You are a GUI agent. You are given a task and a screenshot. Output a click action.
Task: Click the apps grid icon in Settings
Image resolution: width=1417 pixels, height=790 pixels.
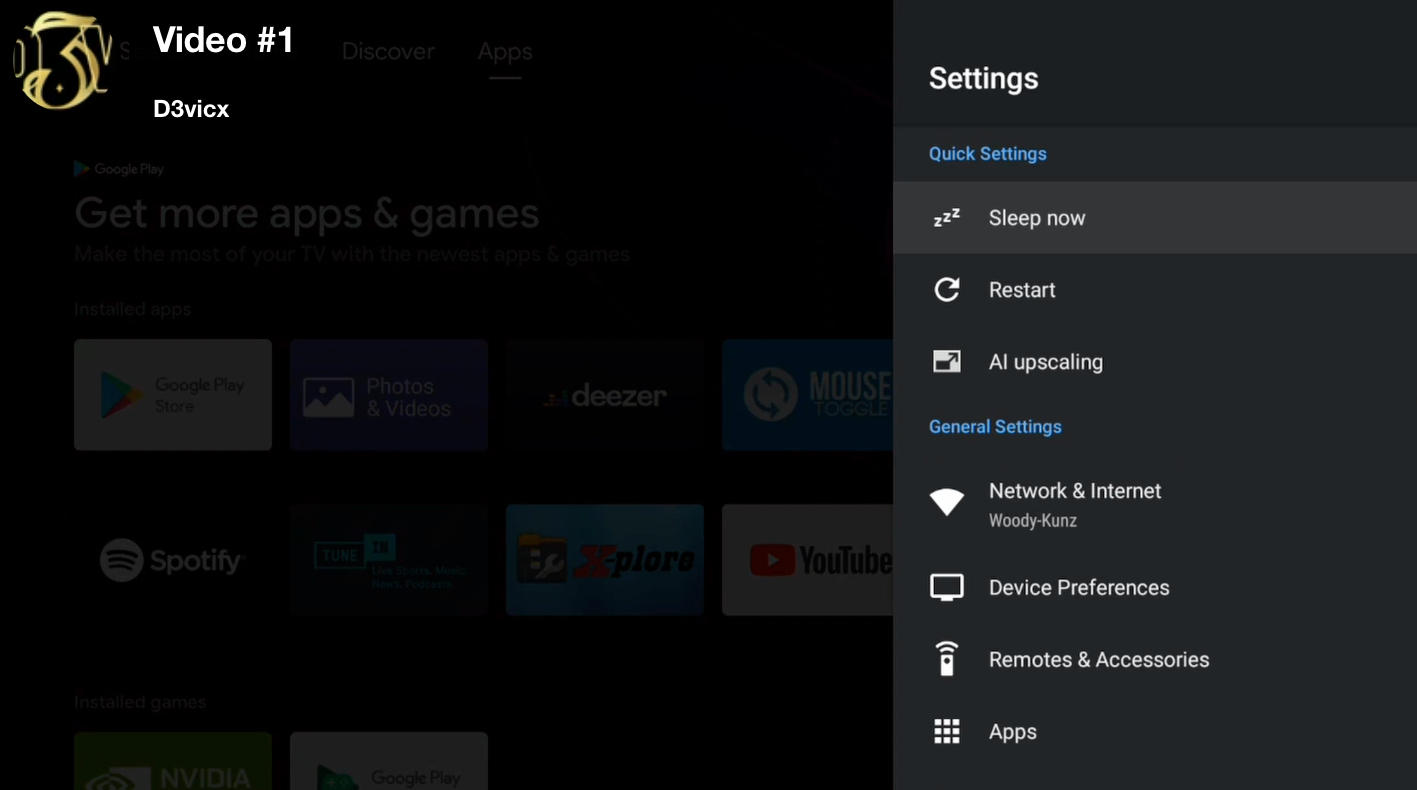click(x=946, y=731)
